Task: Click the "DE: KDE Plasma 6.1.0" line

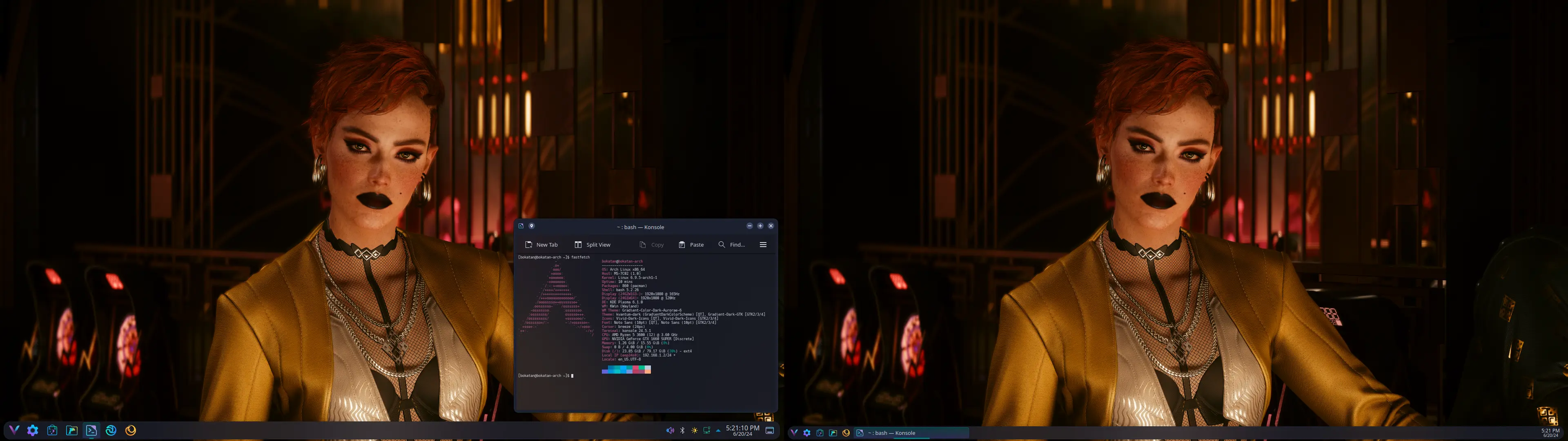Action: pos(622,302)
